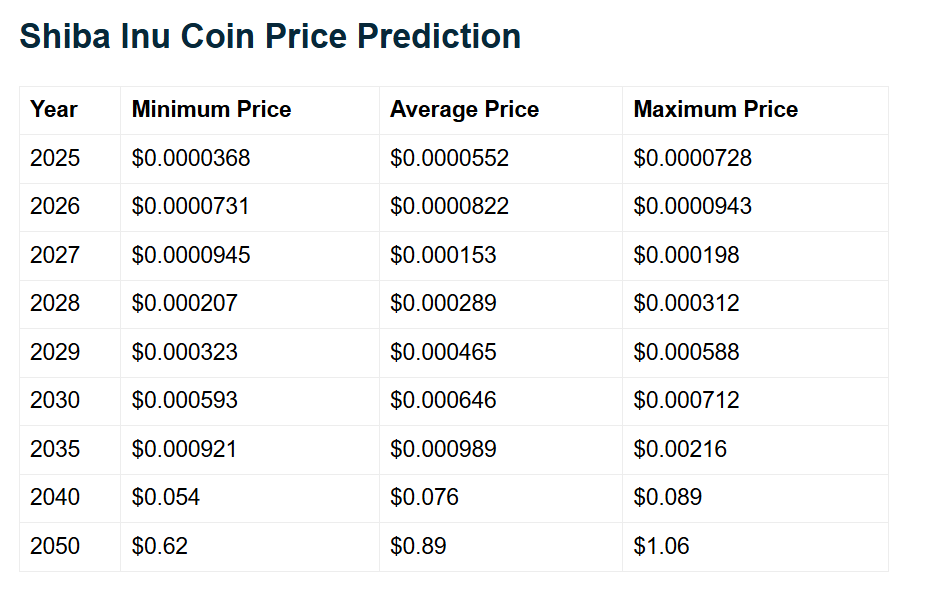Select the 2030 year cell
947x591 pixels.
tap(55, 401)
